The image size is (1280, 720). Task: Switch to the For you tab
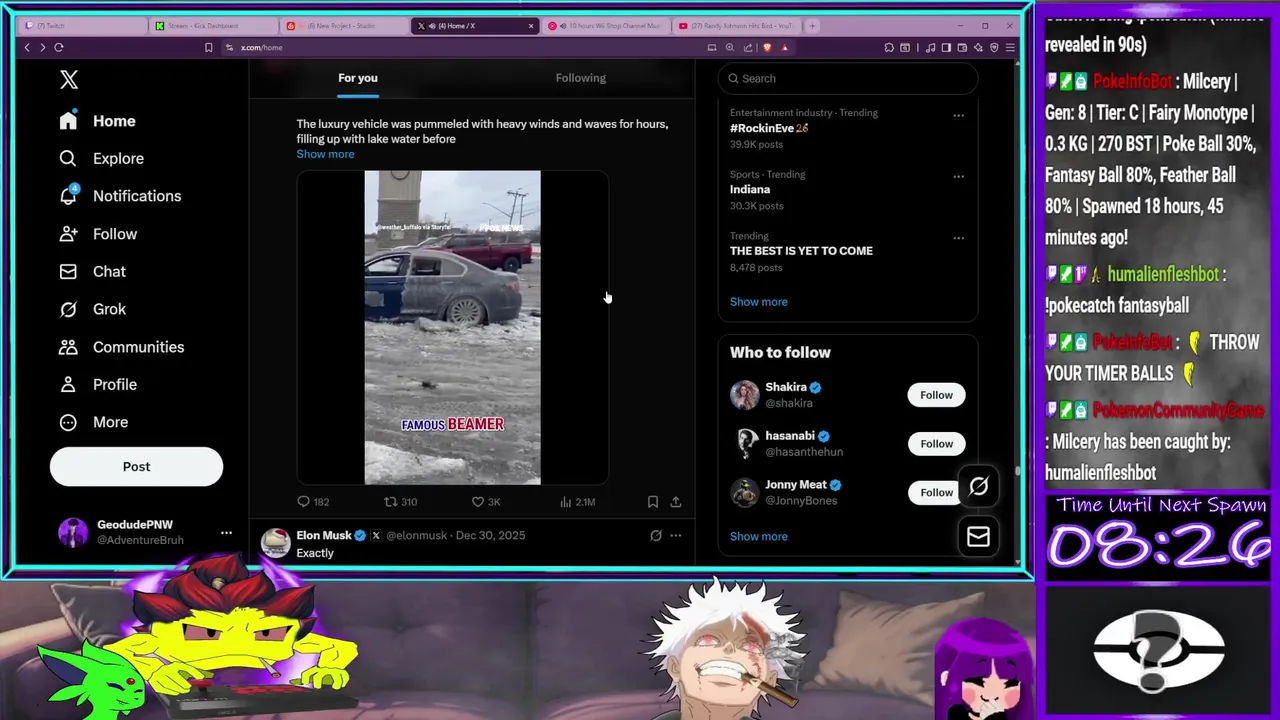tap(357, 78)
